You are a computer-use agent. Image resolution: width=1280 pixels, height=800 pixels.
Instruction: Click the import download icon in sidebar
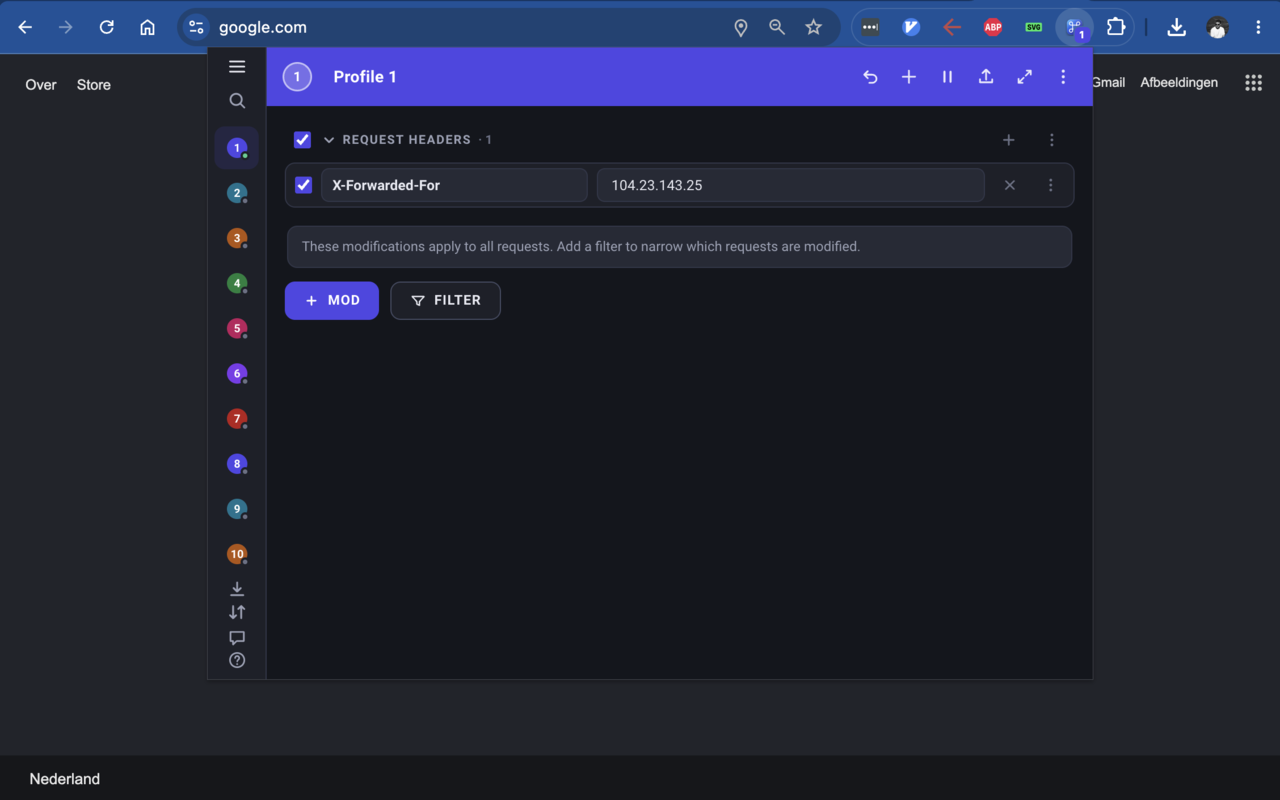[x=237, y=588]
